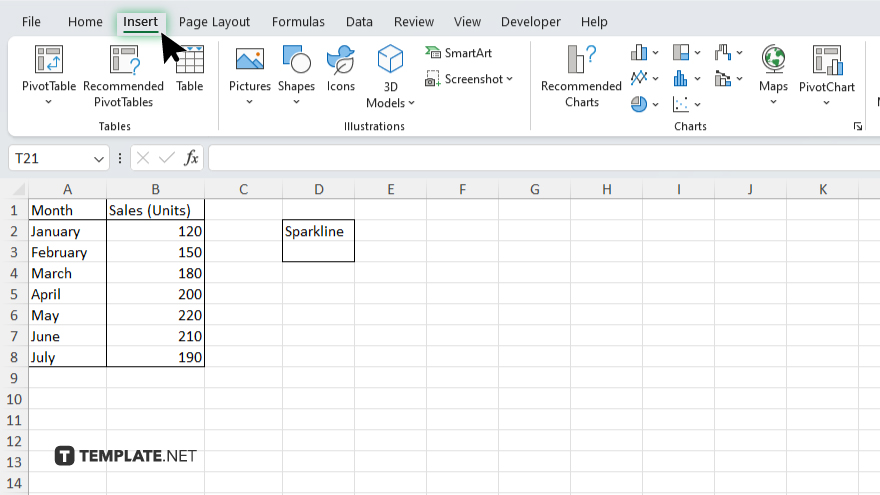Expand the Shapes gallery dropdown
Viewport: 880px width, 495px height.
tap(296, 102)
